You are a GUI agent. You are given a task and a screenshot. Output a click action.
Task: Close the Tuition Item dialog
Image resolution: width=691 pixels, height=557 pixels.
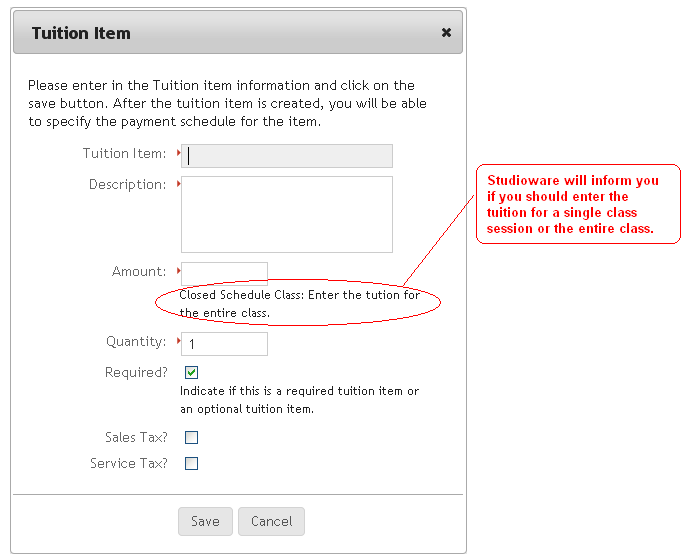[x=446, y=33]
